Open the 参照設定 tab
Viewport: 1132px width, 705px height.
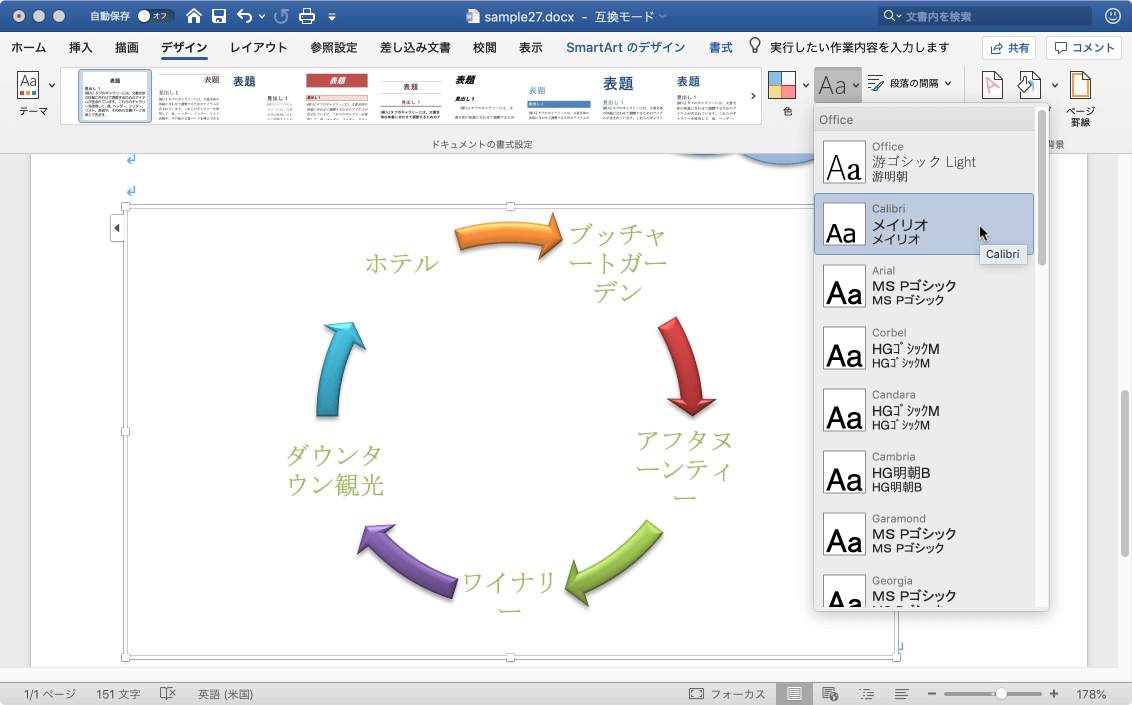pos(334,48)
